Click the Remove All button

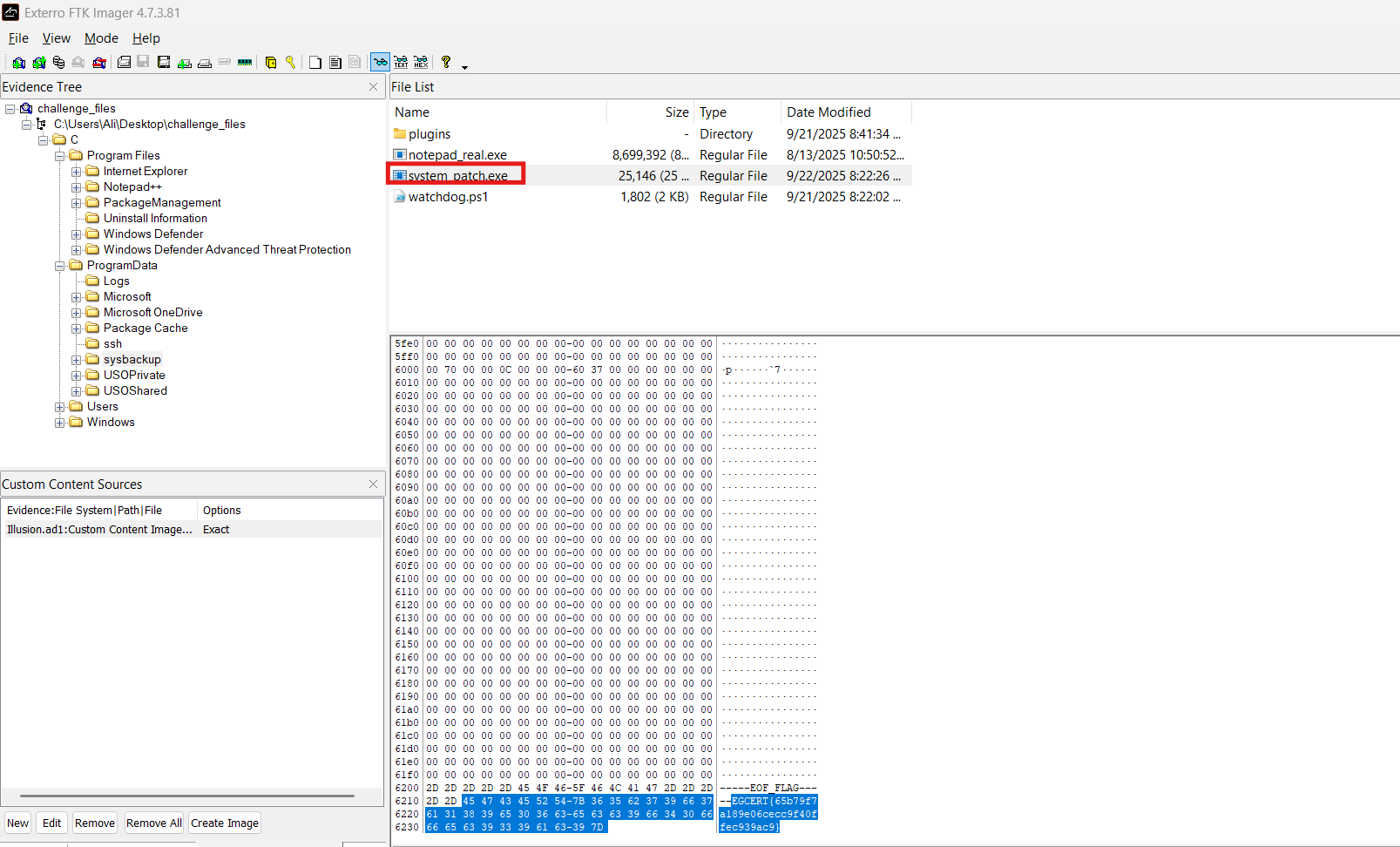tap(153, 823)
